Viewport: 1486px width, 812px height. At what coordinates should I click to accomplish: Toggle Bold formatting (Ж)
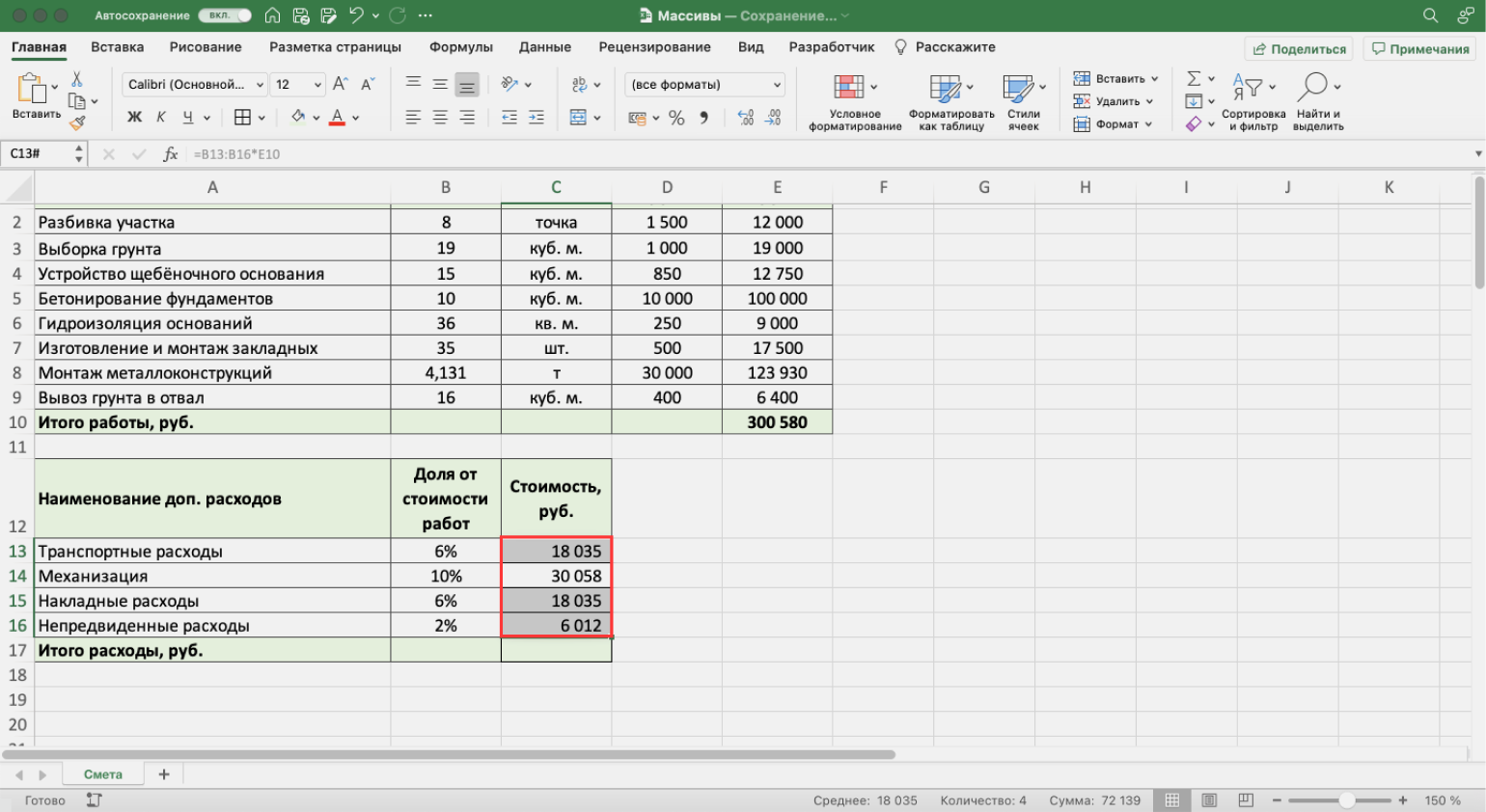click(134, 117)
